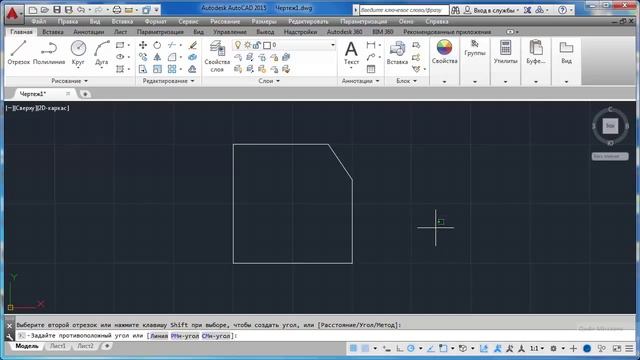This screenshot has width=640, height=360.
Task: Click the Trim tool icon
Action: pyautogui.click(x=172, y=45)
